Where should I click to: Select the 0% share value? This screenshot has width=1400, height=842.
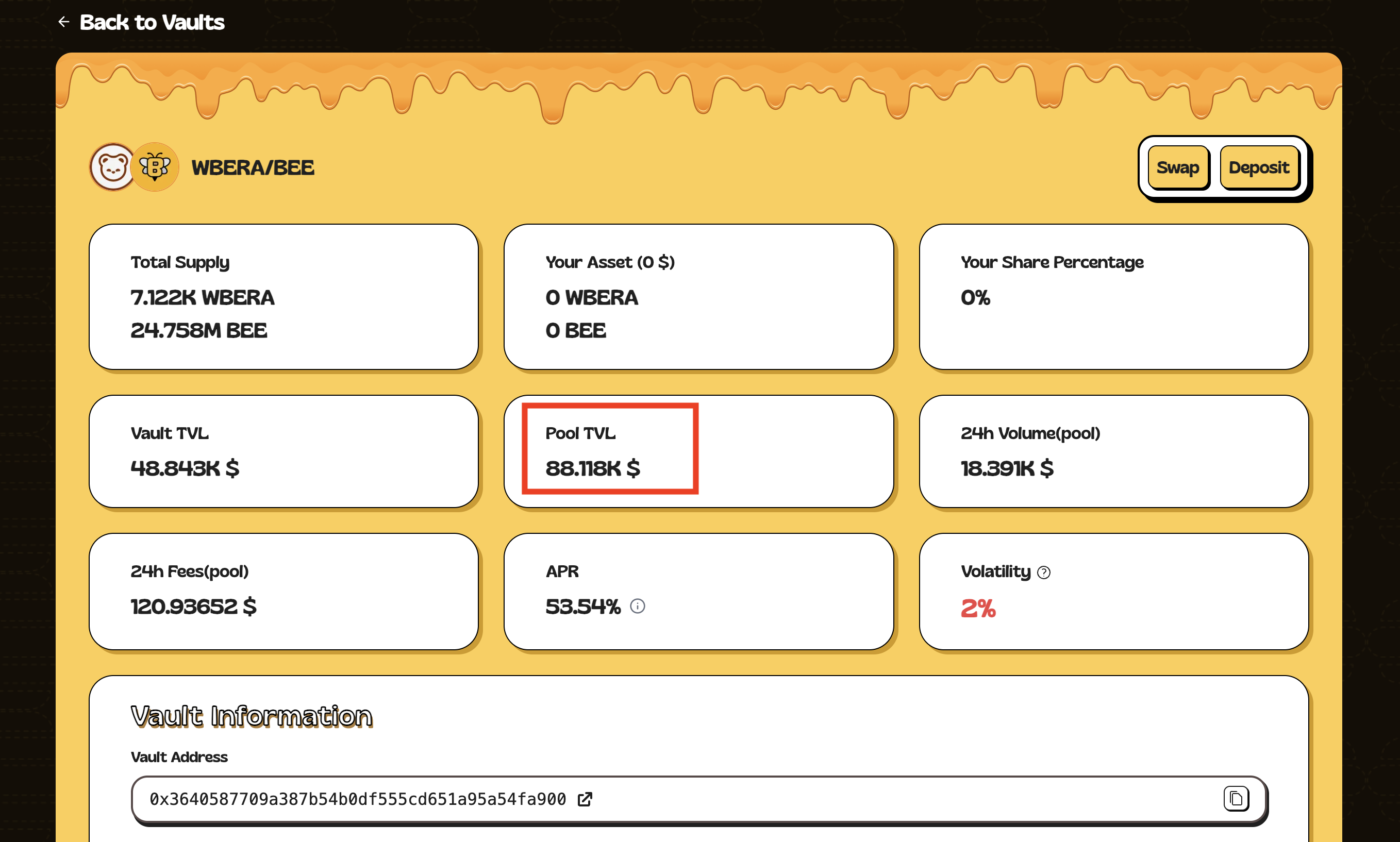976,297
